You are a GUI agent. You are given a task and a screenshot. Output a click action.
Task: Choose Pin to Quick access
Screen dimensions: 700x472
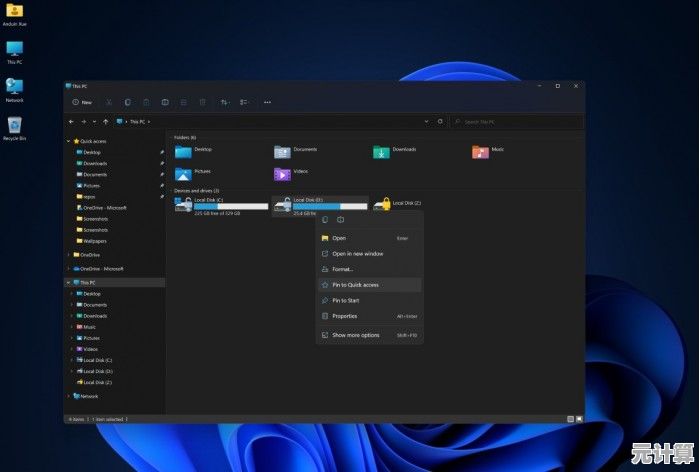pyautogui.click(x=355, y=284)
